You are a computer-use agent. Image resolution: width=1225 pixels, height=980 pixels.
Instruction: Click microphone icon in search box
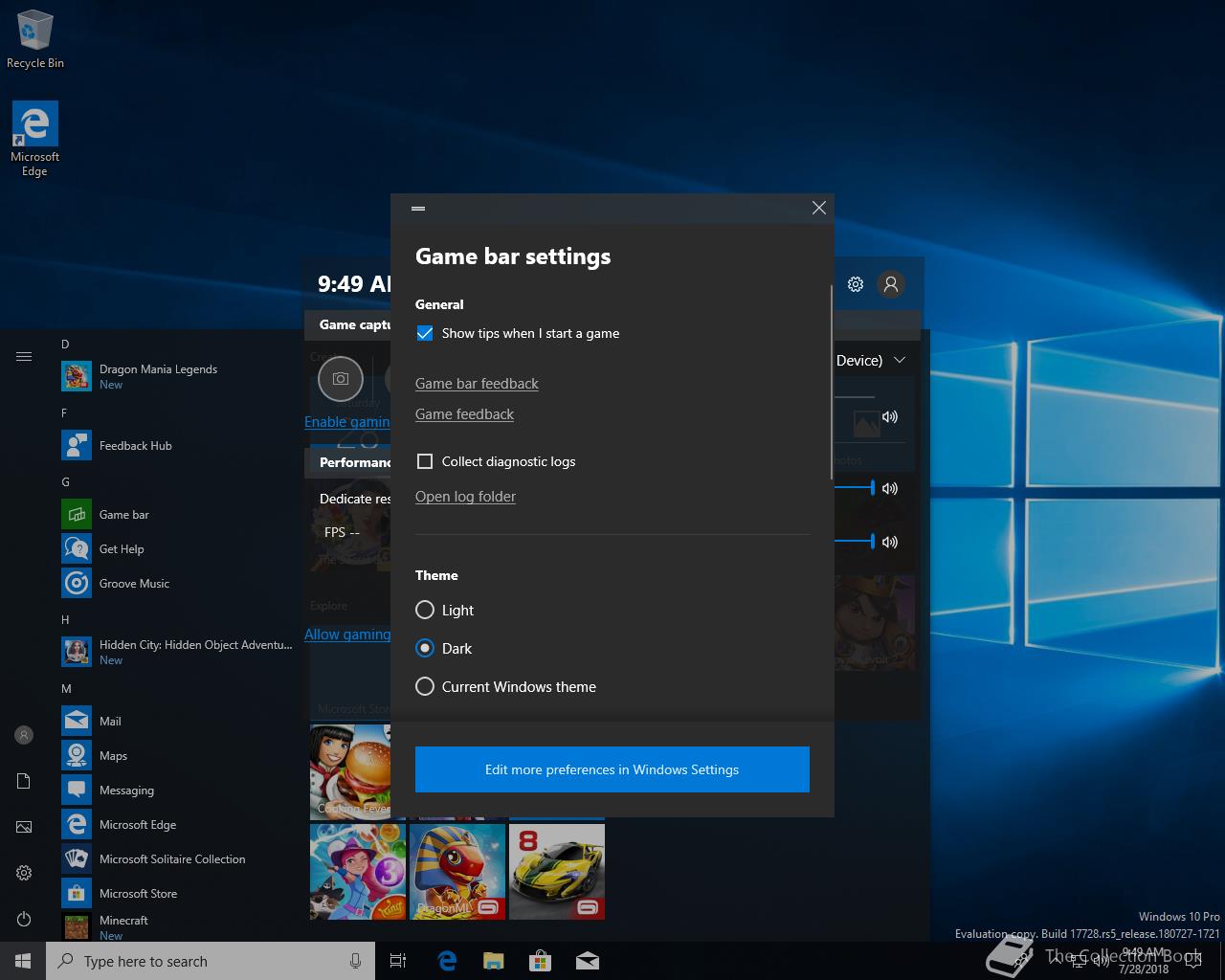pos(355,961)
